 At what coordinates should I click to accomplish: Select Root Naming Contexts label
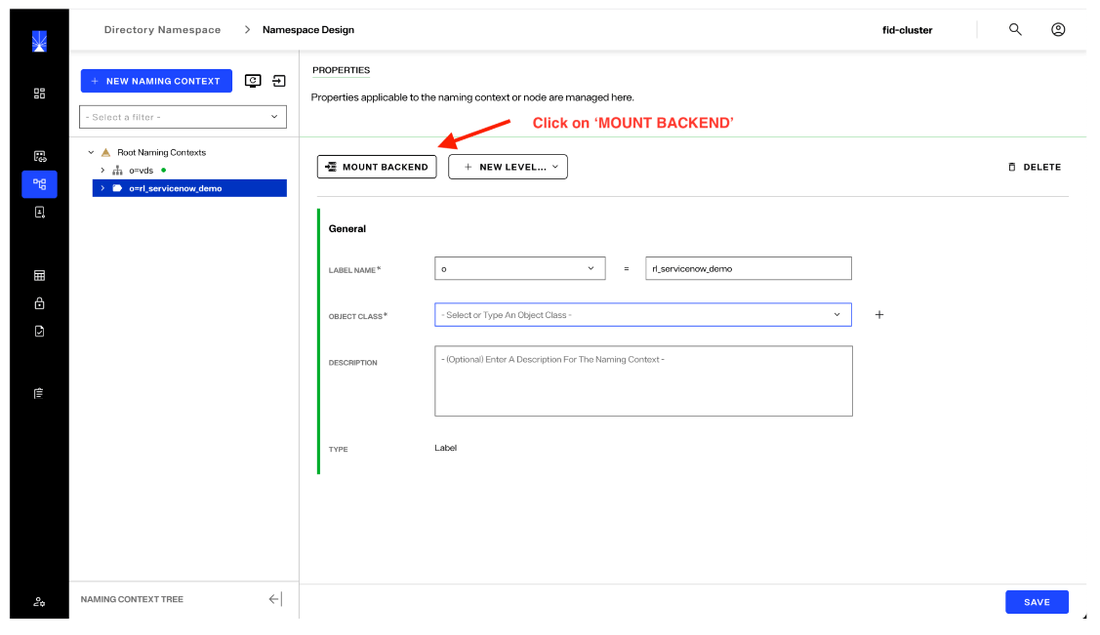(x=161, y=152)
